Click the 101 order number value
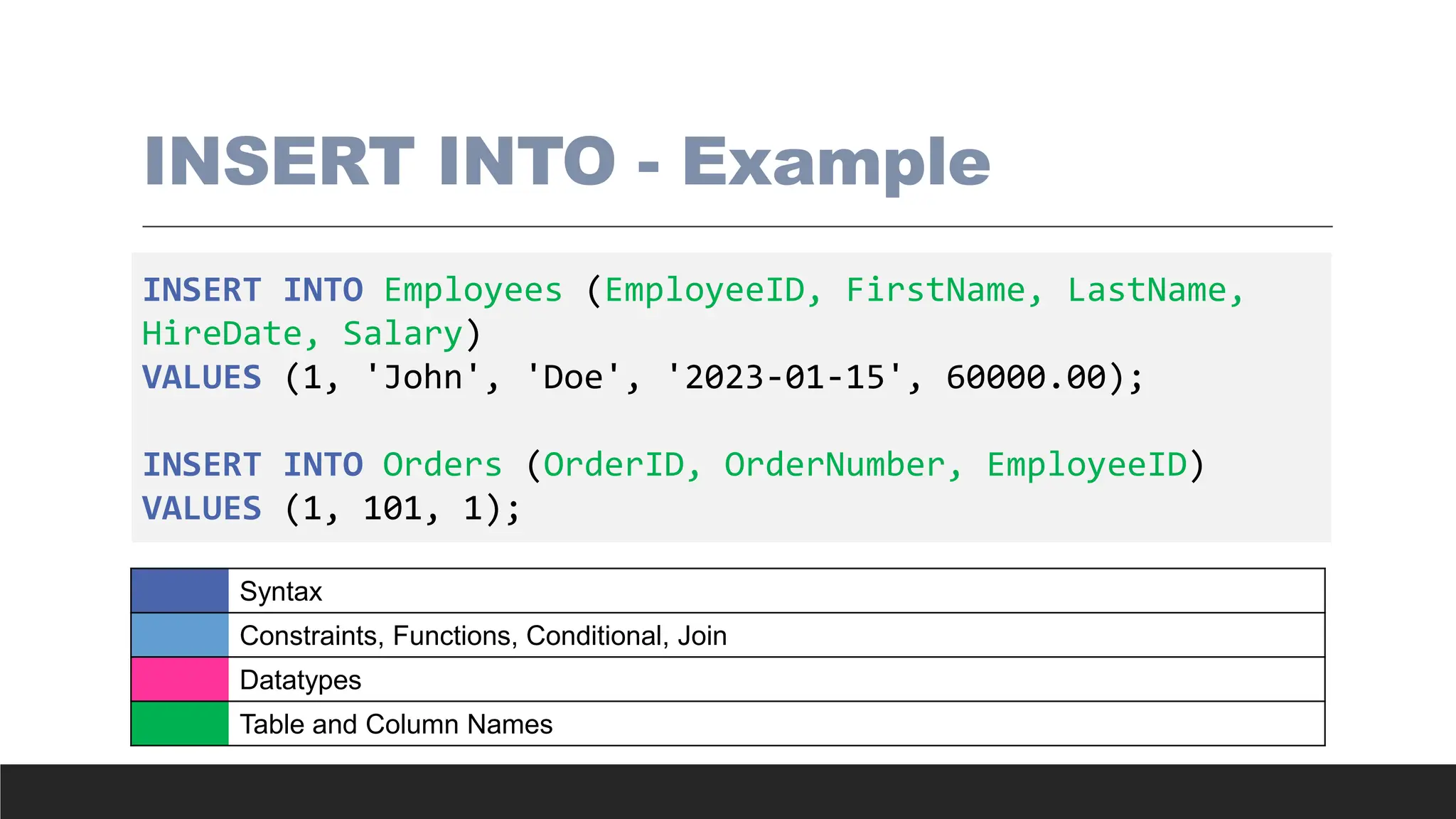The image size is (1456, 819). coord(393,508)
